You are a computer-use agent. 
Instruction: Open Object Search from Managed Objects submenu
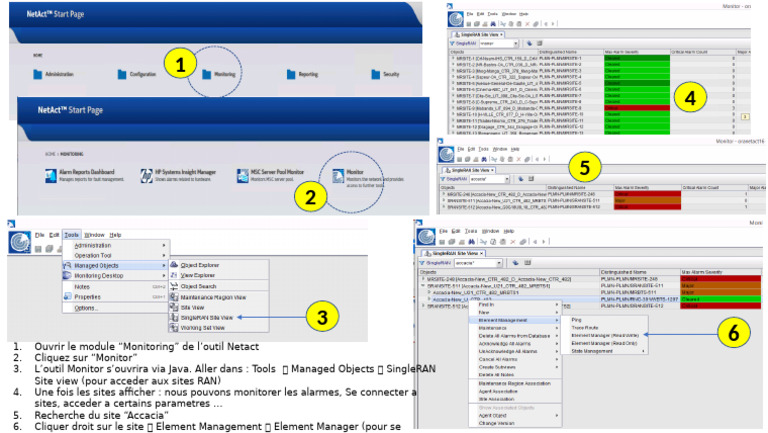219,286
